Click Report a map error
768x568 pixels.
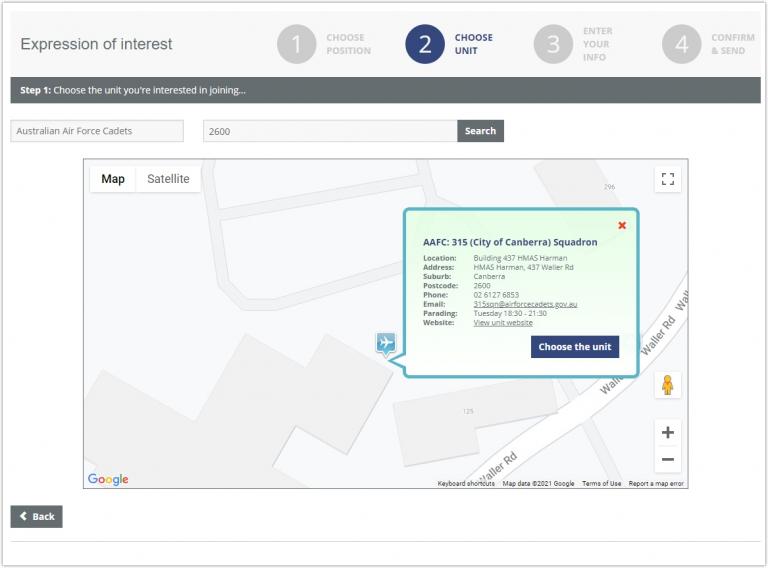coord(656,484)
